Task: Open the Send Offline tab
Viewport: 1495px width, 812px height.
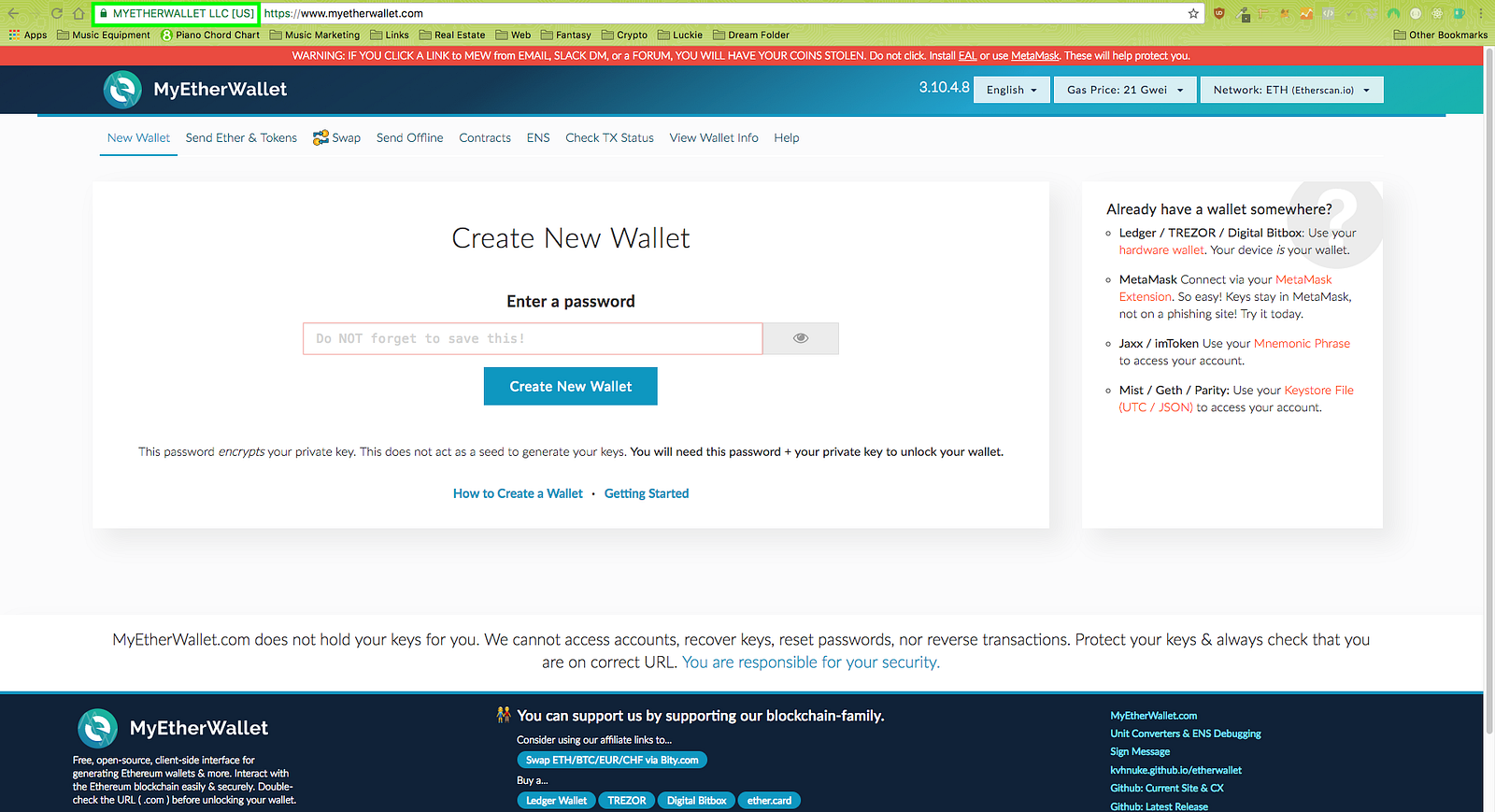Action: click(x=410, y=137)
